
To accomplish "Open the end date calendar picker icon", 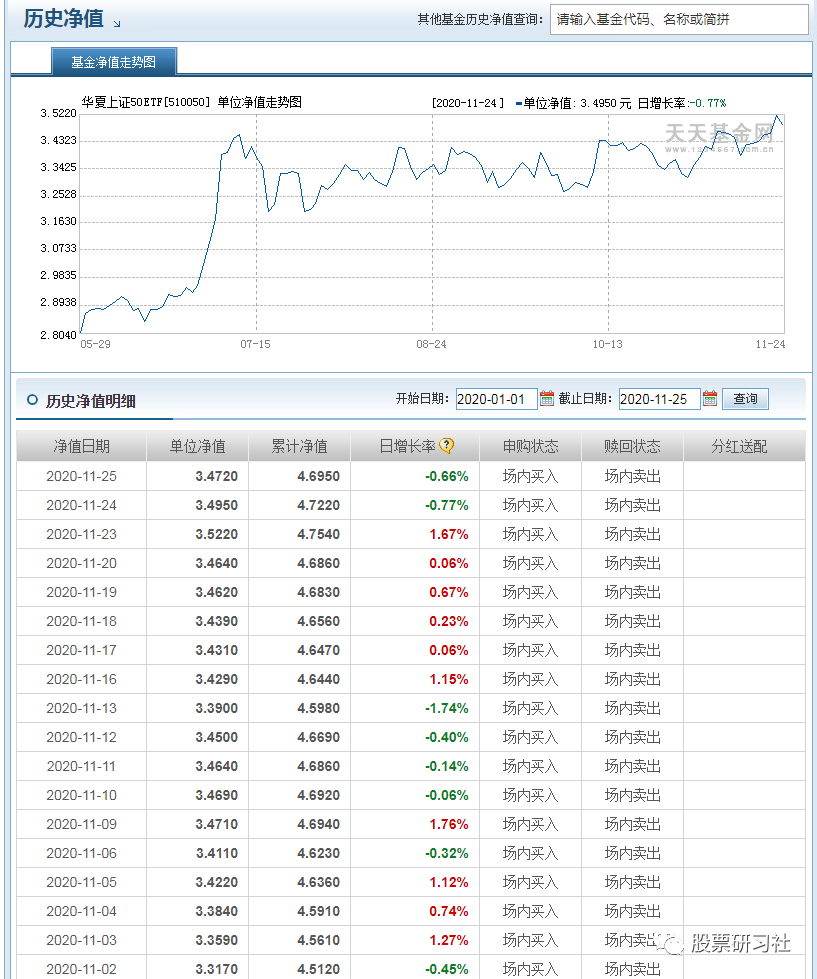I will tap(710, 398).
